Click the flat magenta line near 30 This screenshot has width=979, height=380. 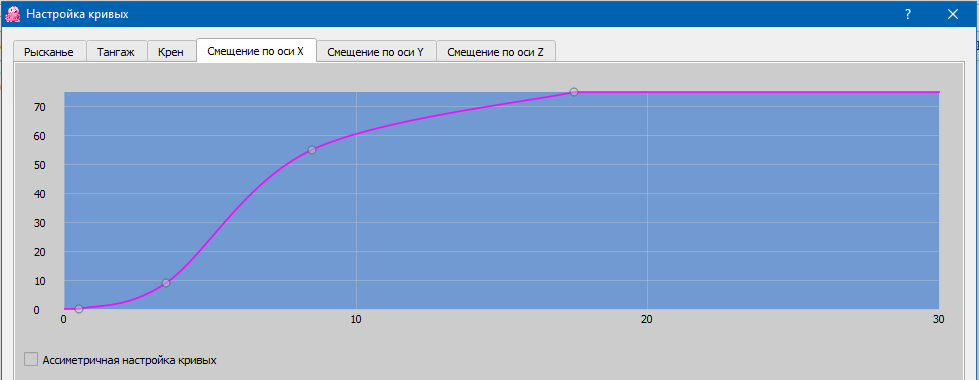coord(874,92)
